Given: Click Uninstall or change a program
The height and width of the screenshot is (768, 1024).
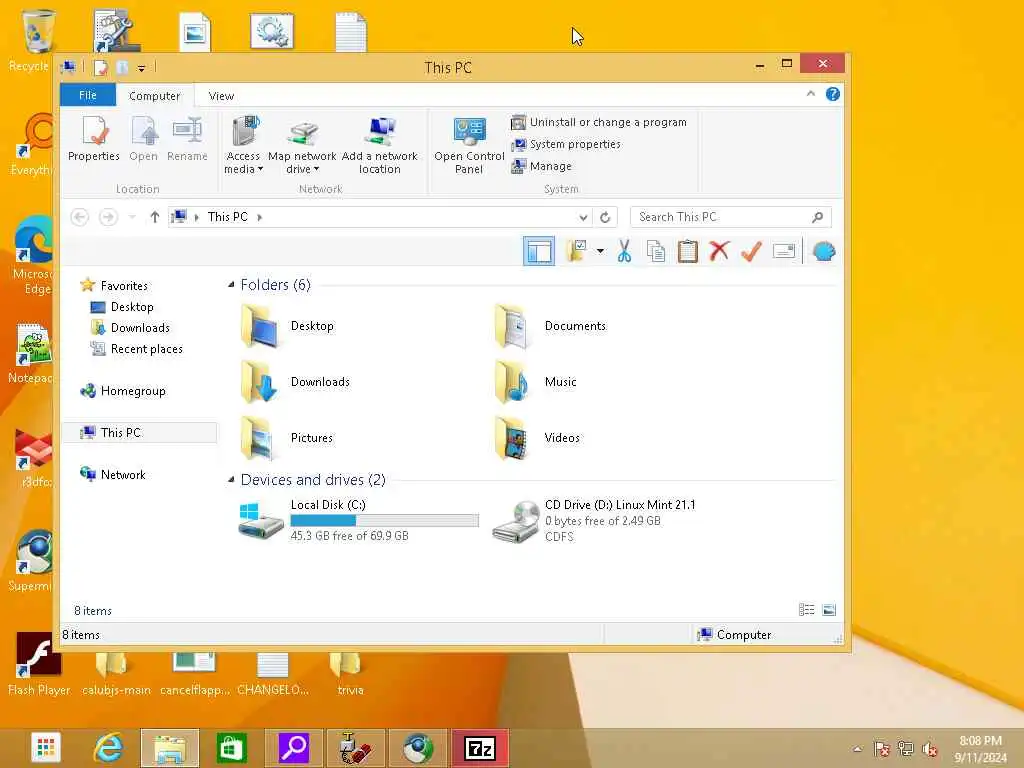Looking at the screenshot, I should point(599,122).
